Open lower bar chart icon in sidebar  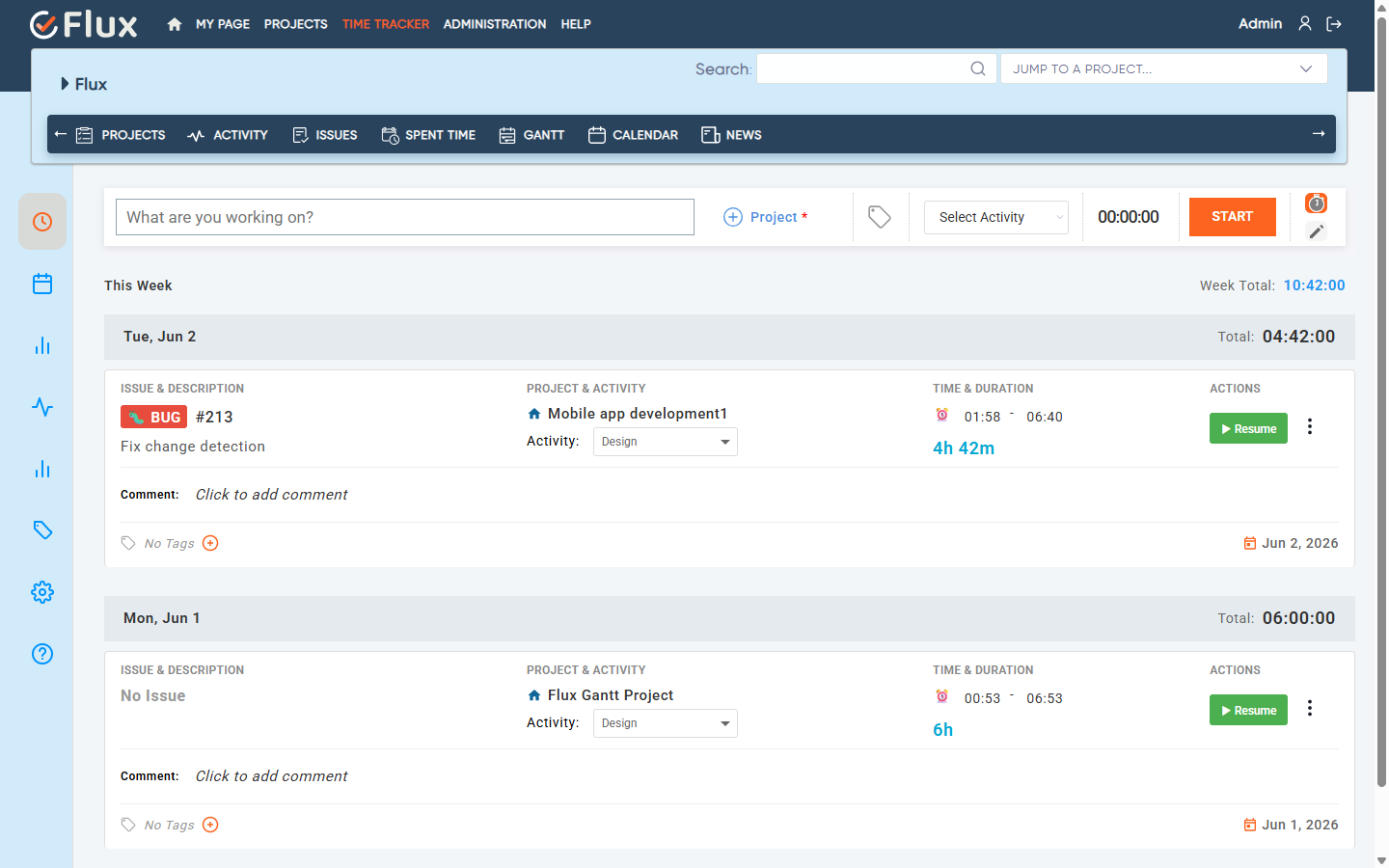(x=42, y=469)
